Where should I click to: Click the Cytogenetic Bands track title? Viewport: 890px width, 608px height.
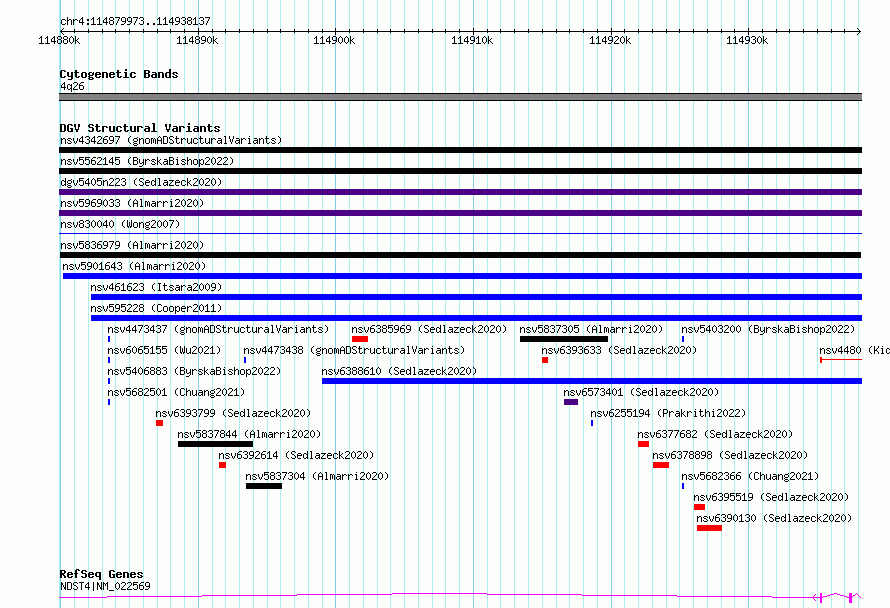[119, 74]
